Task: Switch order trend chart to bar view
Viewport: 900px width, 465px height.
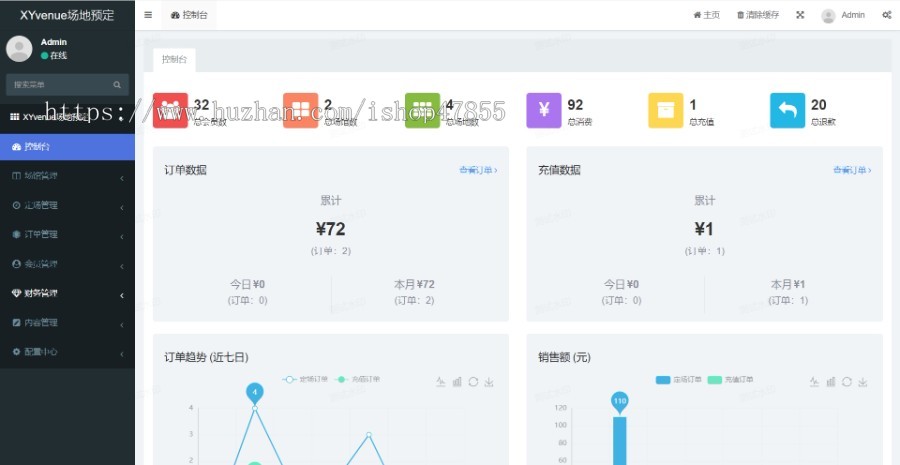Action: (x=457, y=382)
